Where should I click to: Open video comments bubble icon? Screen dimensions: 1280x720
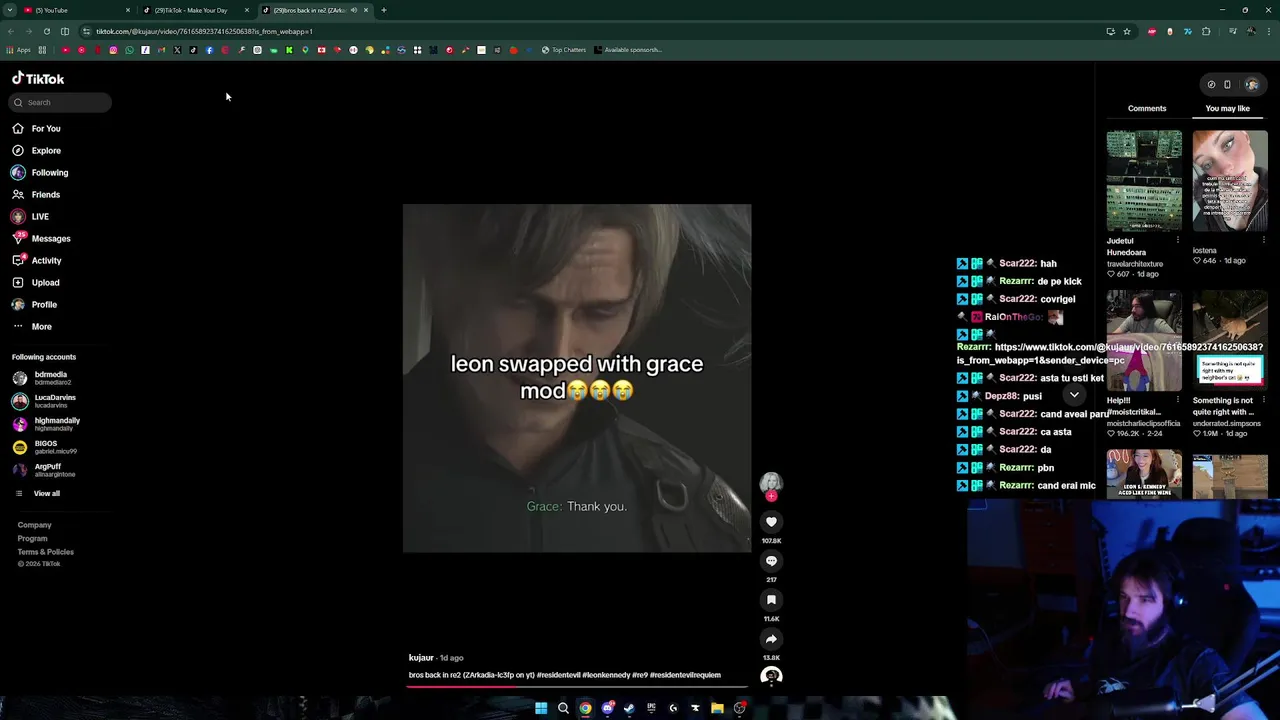coord(771,561)
